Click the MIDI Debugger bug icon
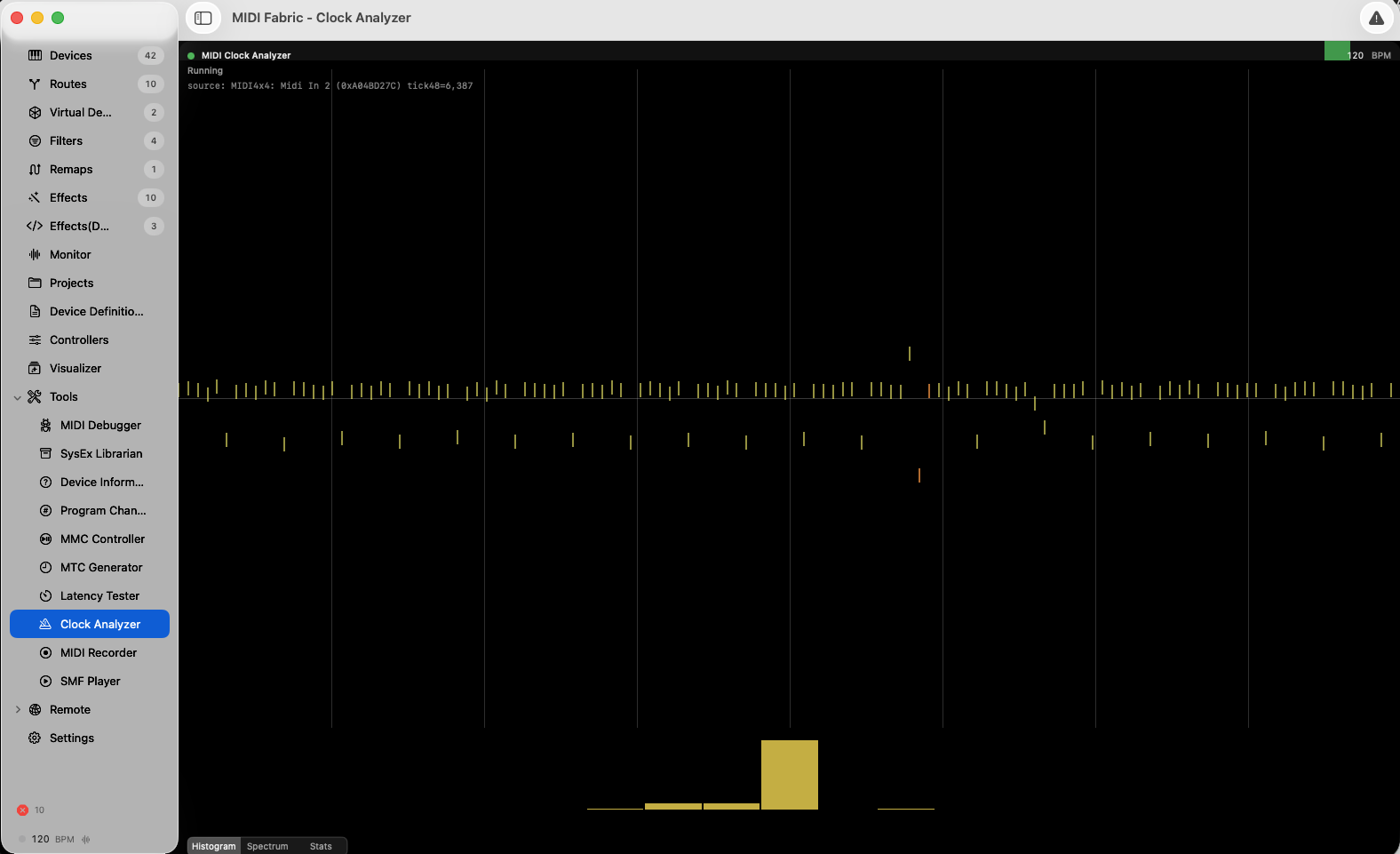 pos(45,425)
